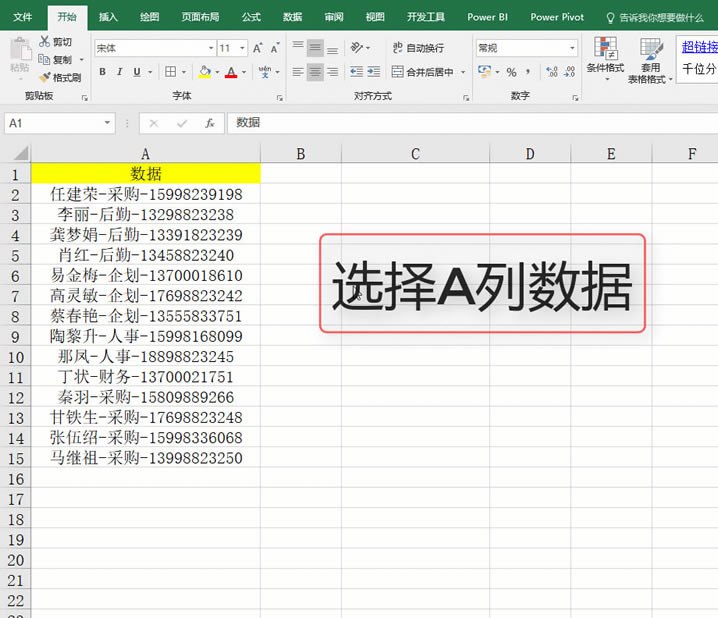Image resolution: width=718 pixels, height=618 pixels.
Task: Click the red font color button
Action: (230, 72)
